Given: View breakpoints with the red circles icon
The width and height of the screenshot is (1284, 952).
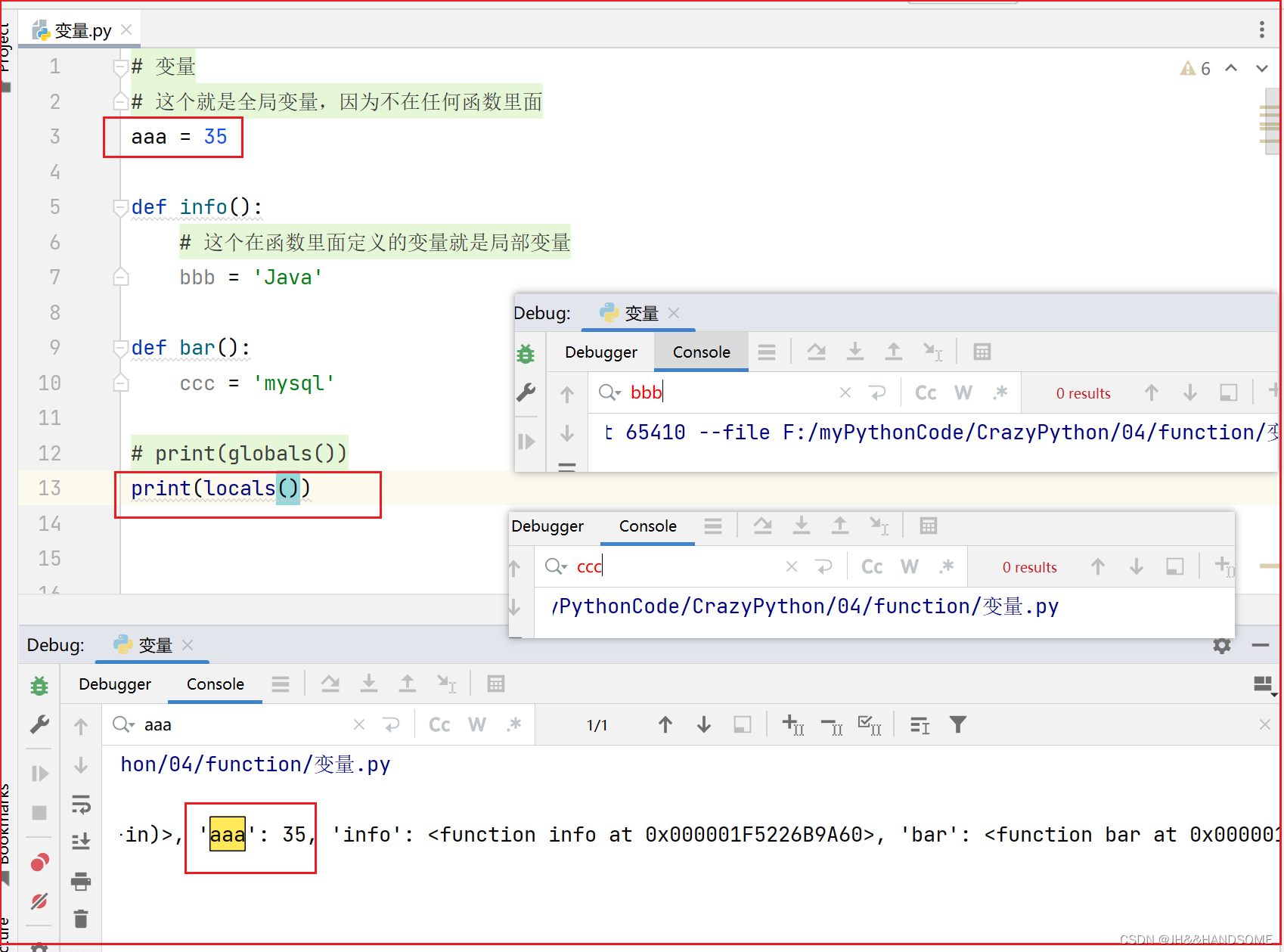Looking at the screenshot, I should pos(39,862).
